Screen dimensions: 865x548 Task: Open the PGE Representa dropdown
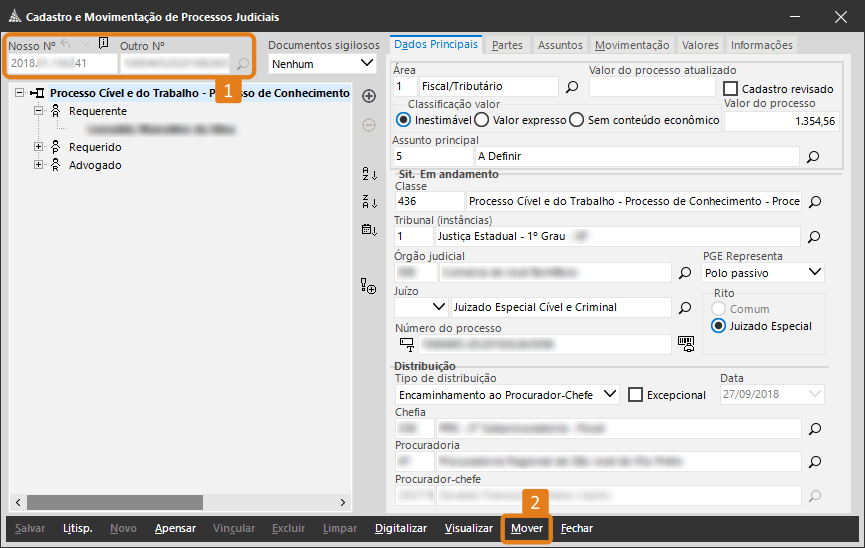coord(763,272)
